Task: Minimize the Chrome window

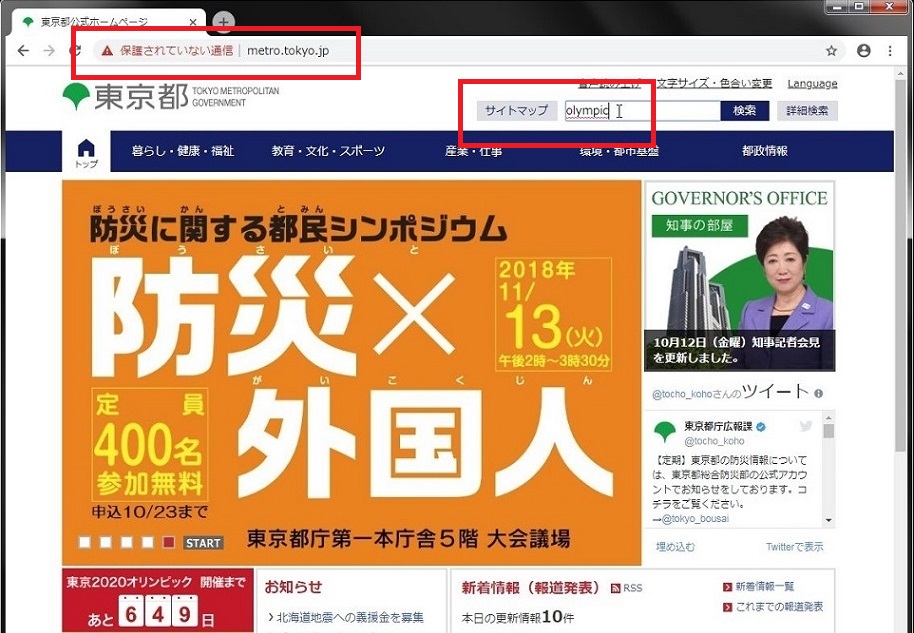Action: pos(838,6)
